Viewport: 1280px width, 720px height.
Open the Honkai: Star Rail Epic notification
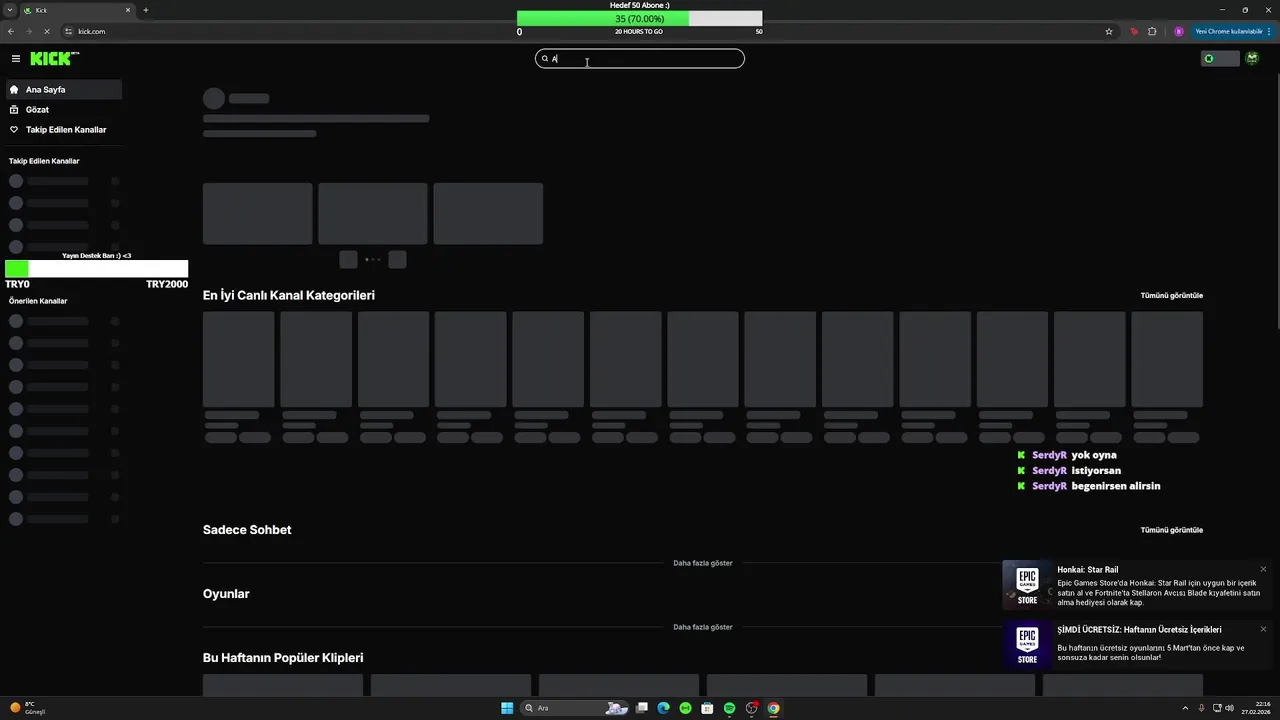tap(1138, 585)
